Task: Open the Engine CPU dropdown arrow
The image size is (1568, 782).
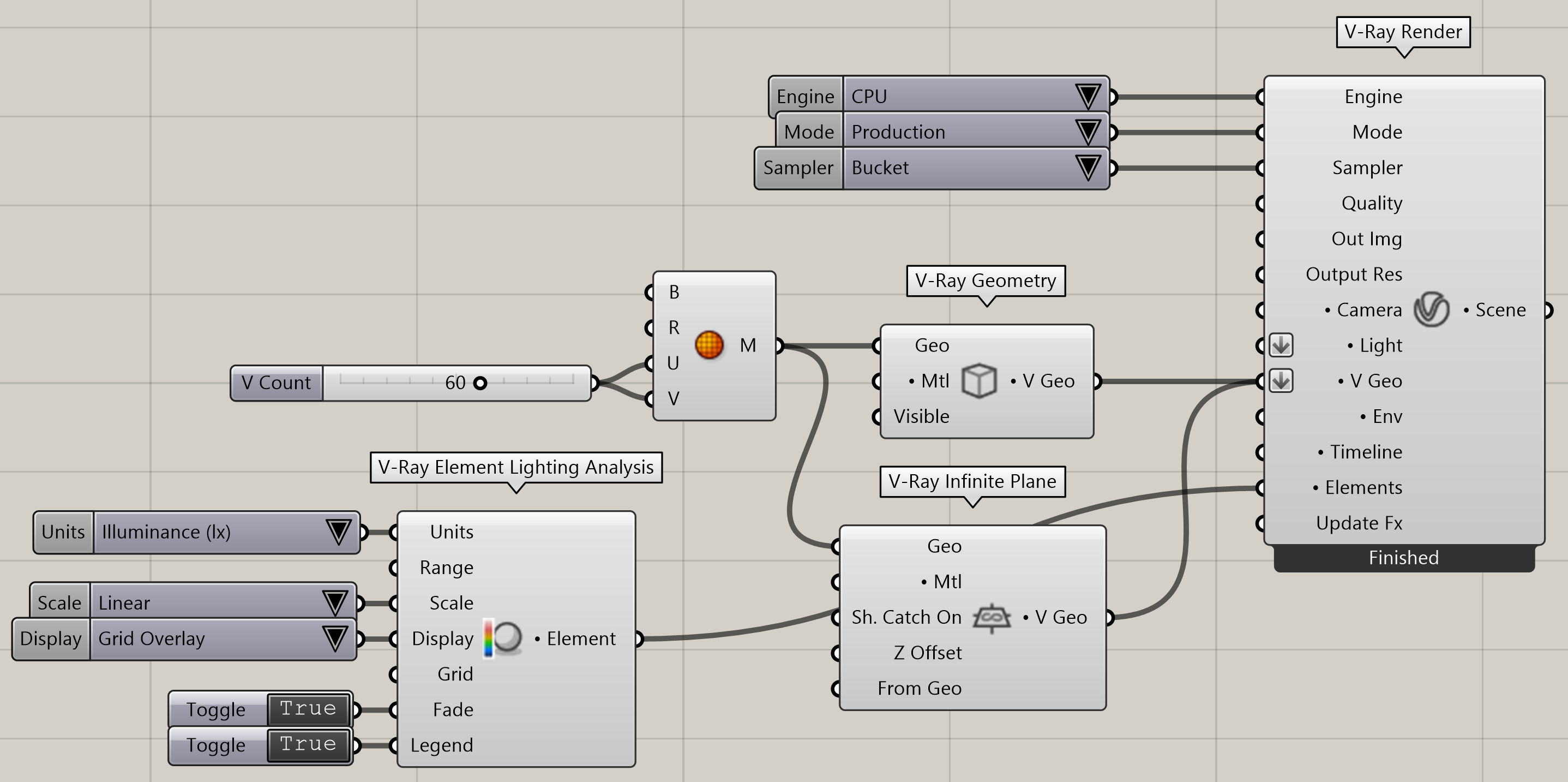Action: [x=1088, y=96]
